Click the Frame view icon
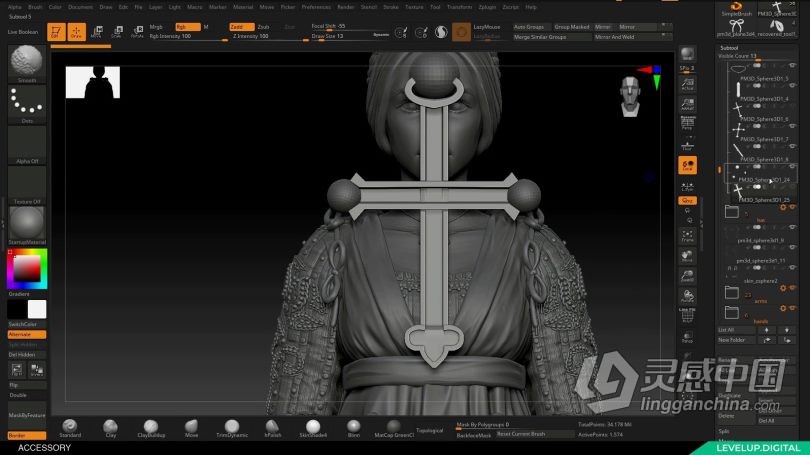The image size is (810, 455). [687, 236]
